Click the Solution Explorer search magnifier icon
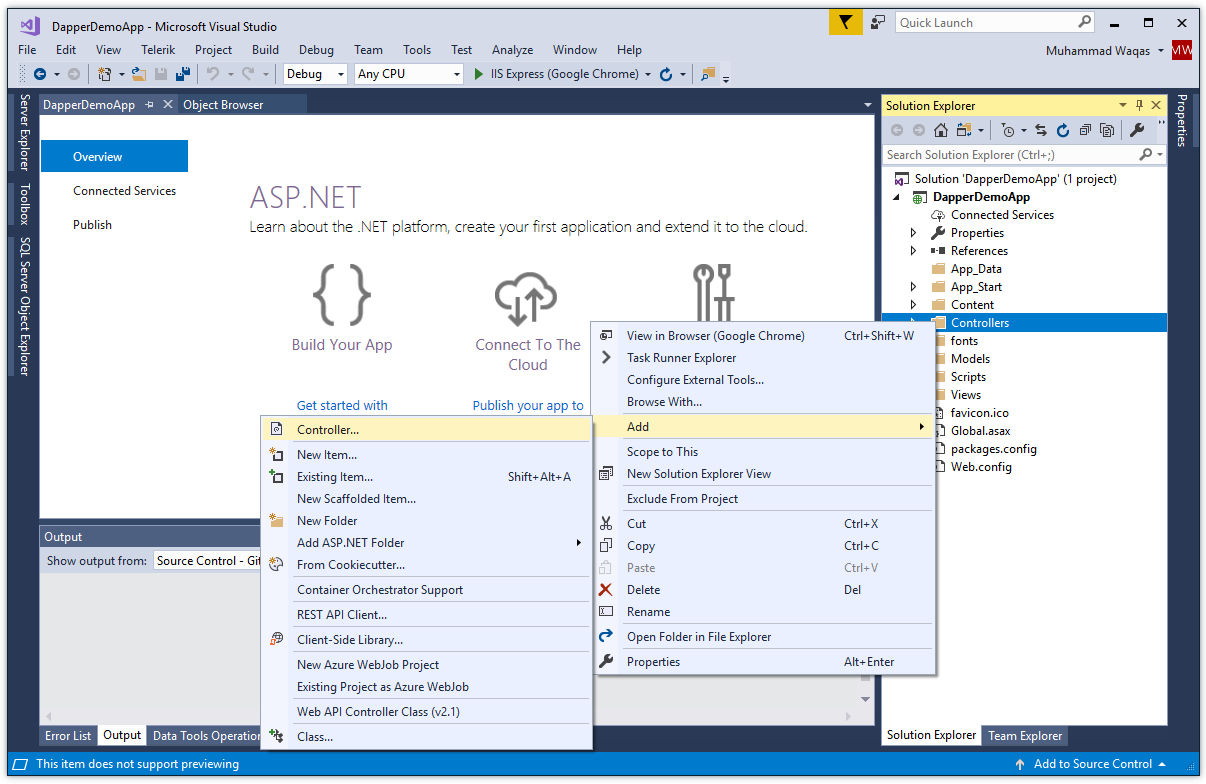1206x784 pixels. click(1146, 155)
